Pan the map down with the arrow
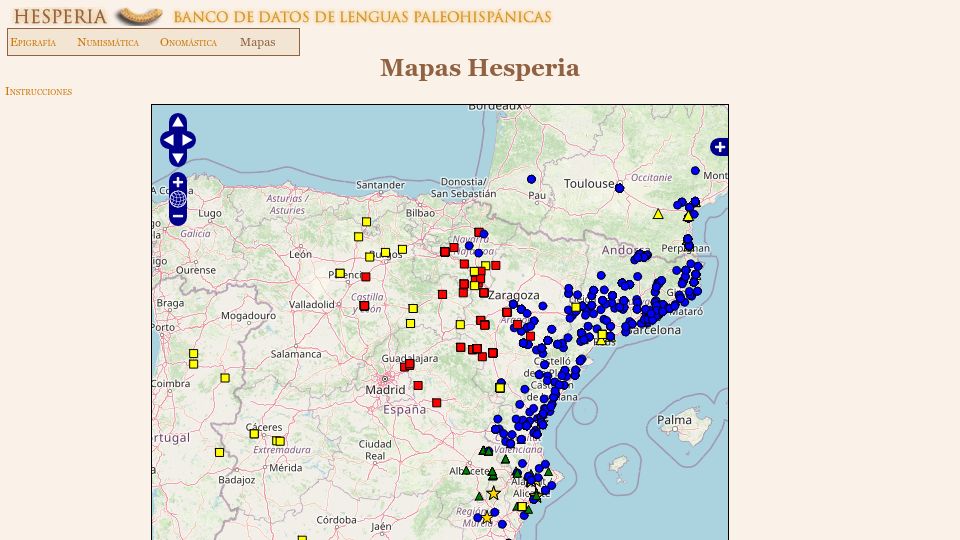This screenshot has width=960, height=540. click(x=178, y=159)
